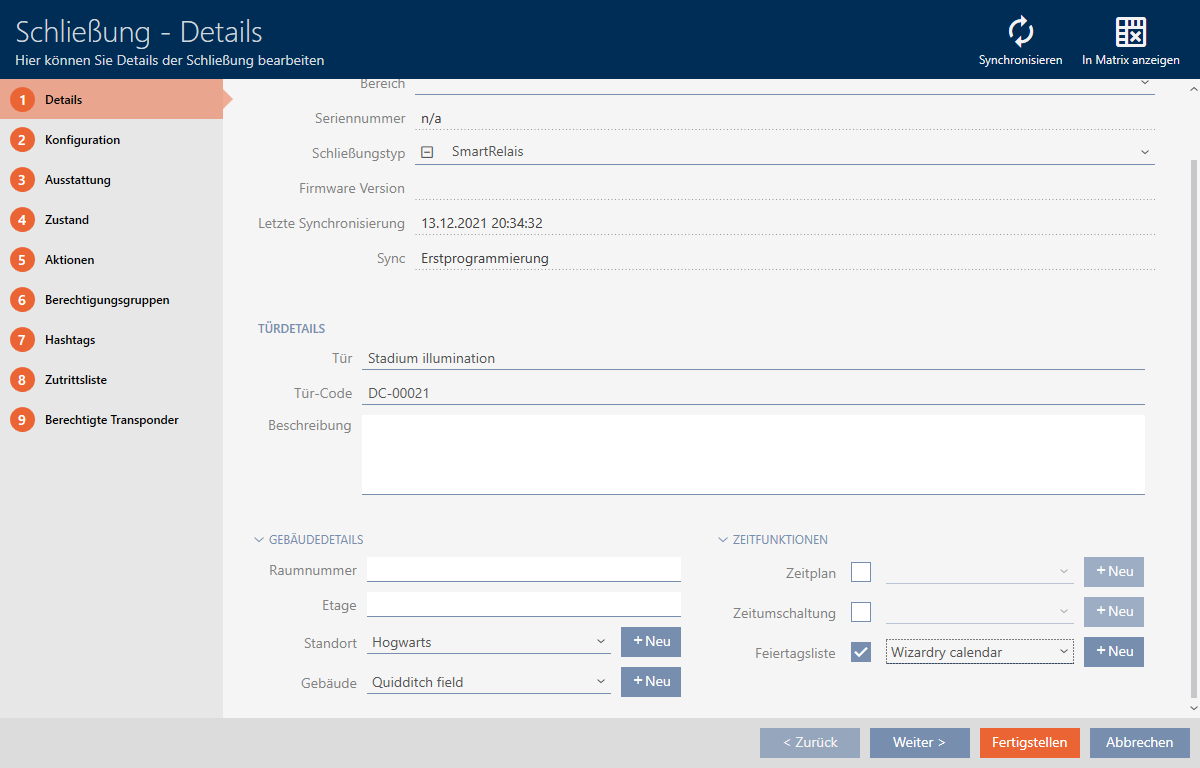Open the Standort Hogwarts dropdown
1200x768 pixels.
click(489, 642)
